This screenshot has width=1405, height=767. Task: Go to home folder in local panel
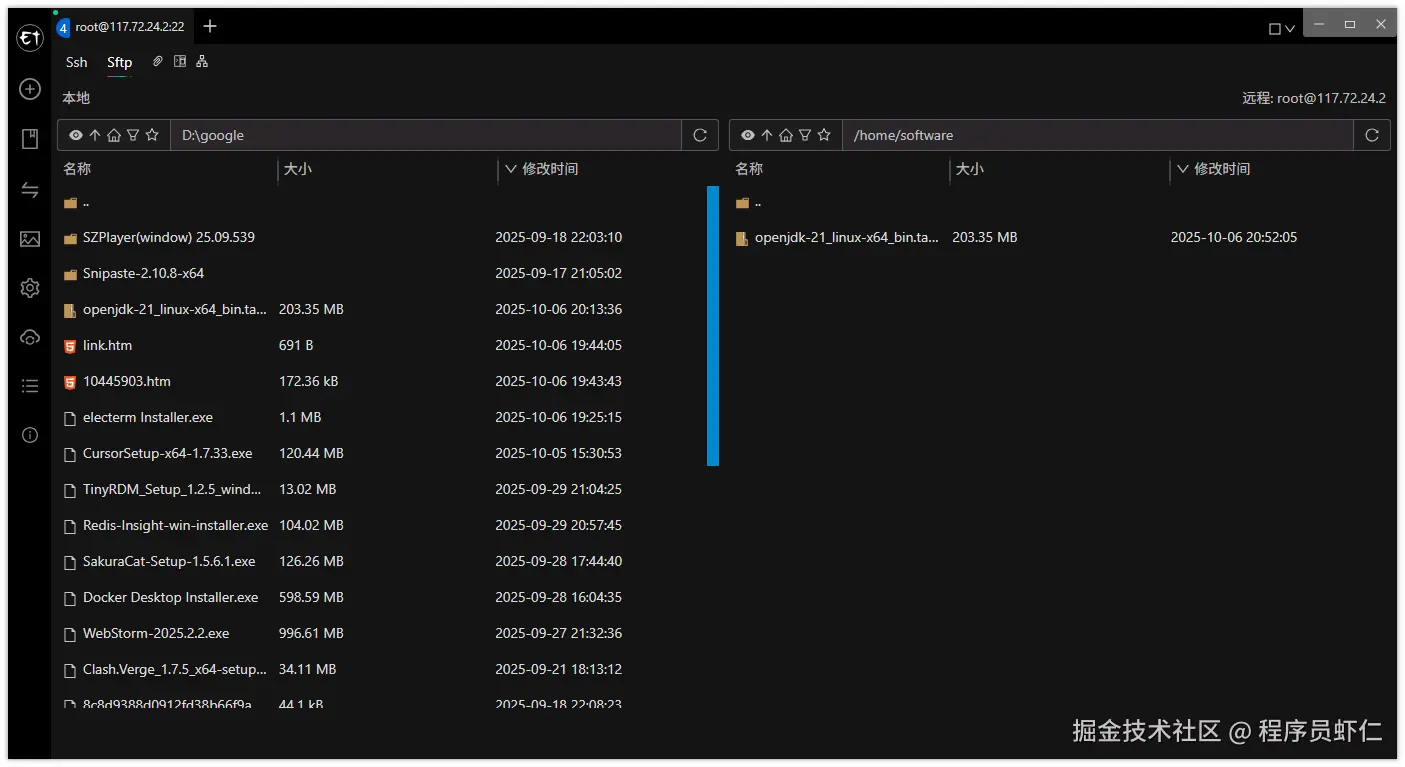point(114,135)
